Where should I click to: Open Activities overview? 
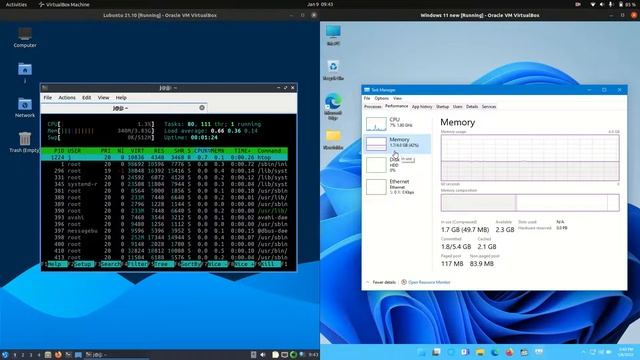[16, 4]
